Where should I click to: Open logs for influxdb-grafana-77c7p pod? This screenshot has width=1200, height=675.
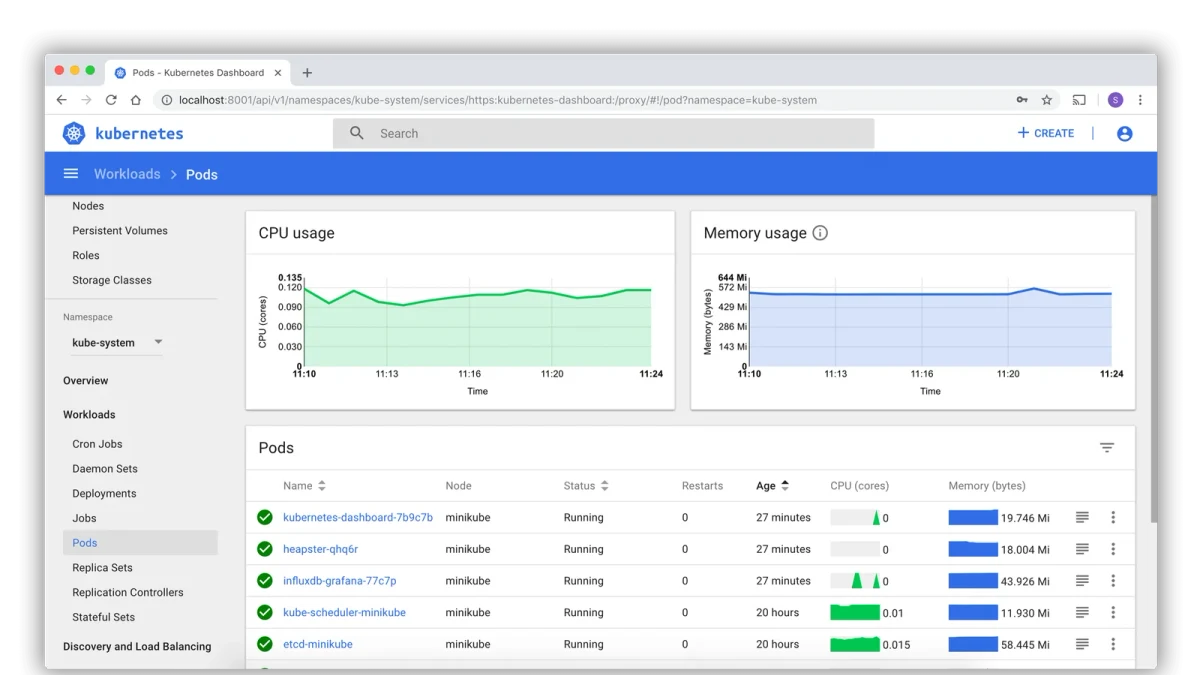[1082, 581]
